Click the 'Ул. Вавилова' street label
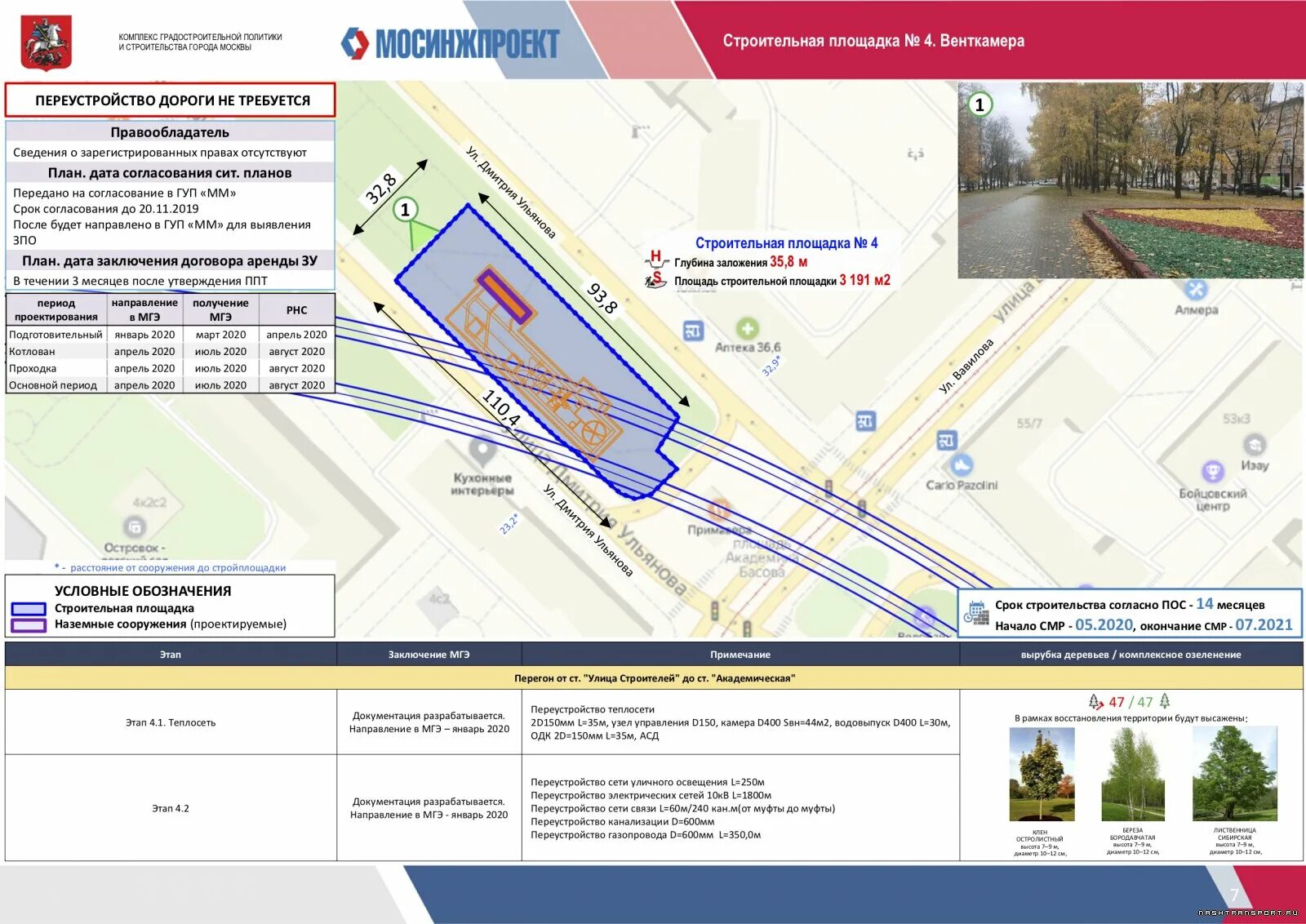The height and width of the screenshot is (924, 1306). 966,366
